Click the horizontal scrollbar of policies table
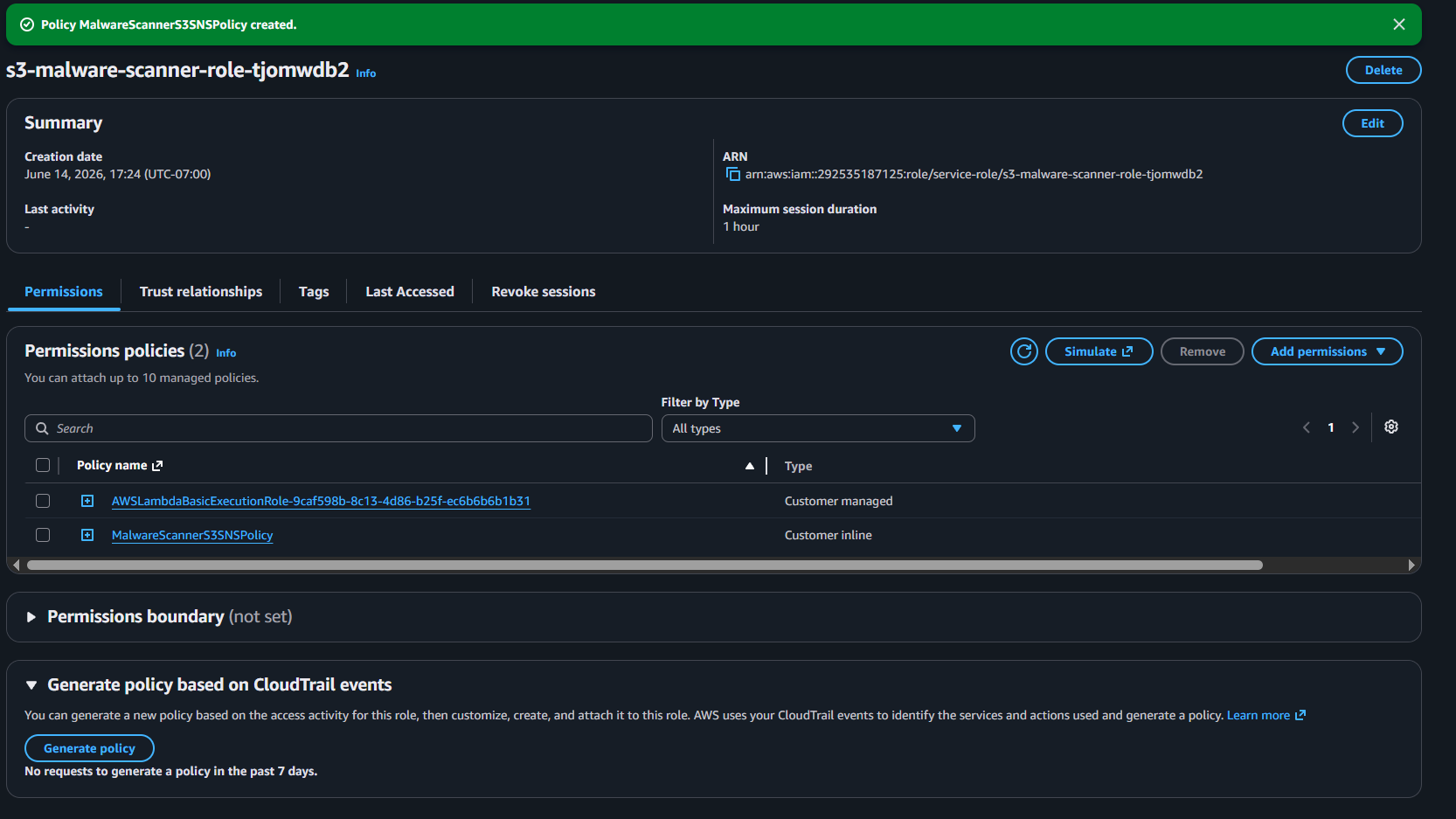 point(645,566)
